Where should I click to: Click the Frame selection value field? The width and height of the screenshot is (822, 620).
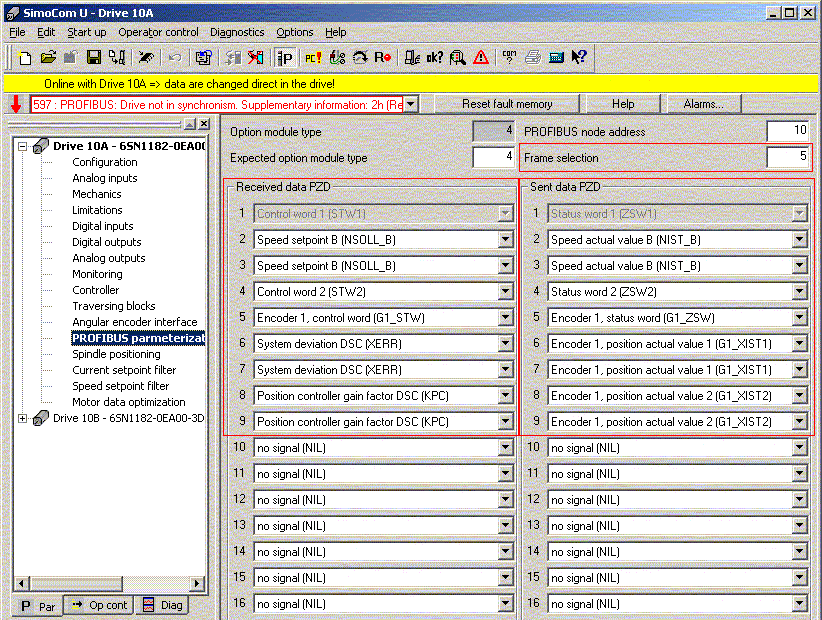788,157
